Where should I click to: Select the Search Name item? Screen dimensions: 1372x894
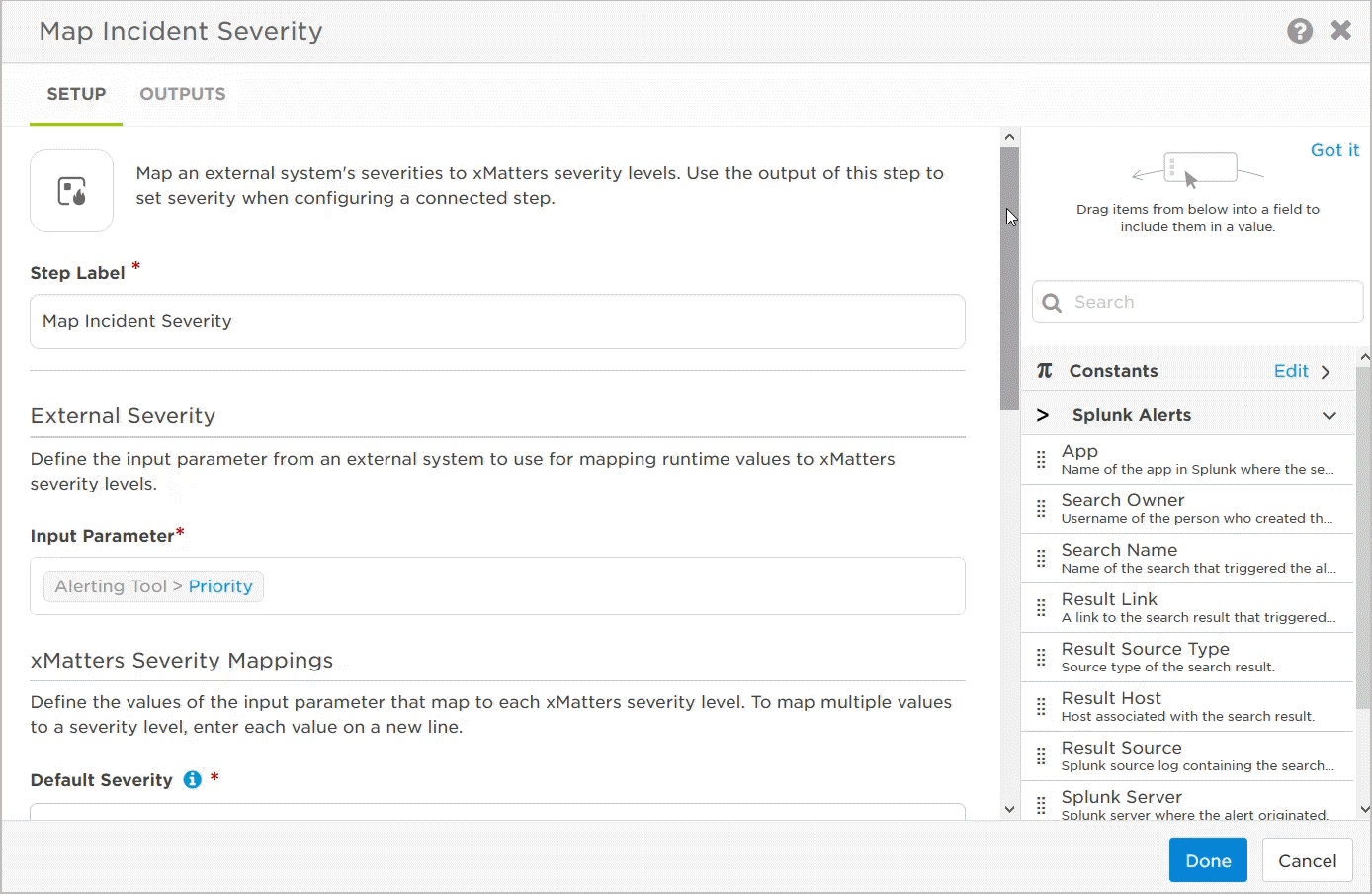1188,558
